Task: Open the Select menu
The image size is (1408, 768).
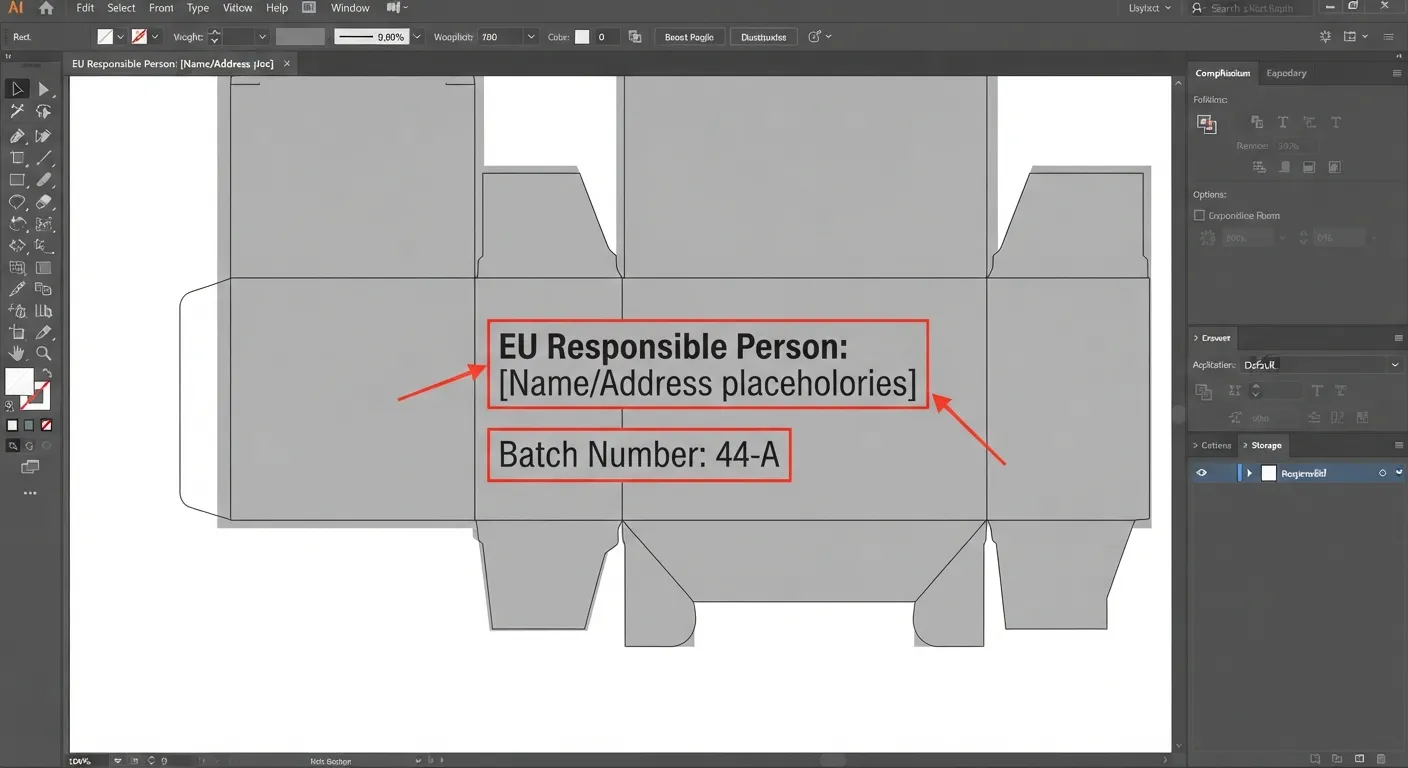Action: pos(121,8)
